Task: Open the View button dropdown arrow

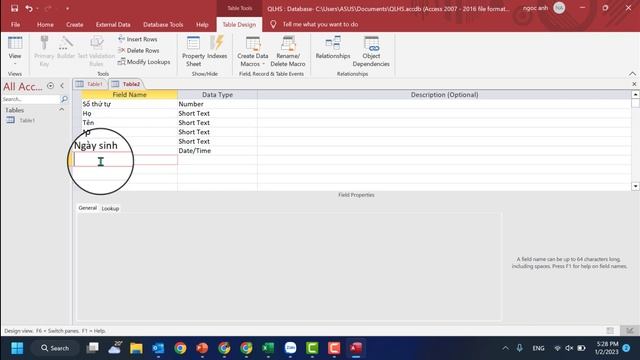Action: [15, 63]
